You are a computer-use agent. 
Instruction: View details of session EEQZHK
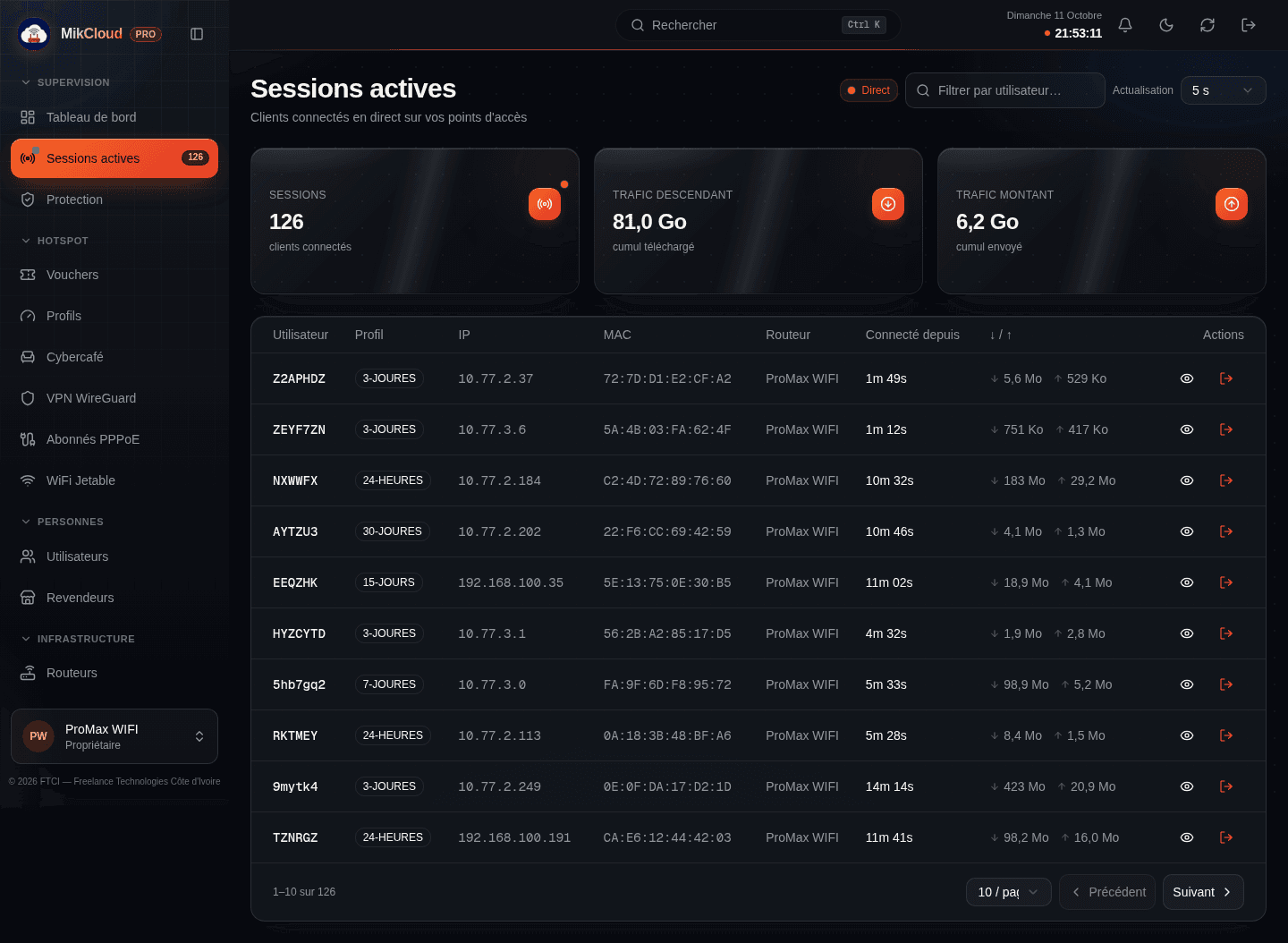pyautogui.click(x=1187, y=582)
